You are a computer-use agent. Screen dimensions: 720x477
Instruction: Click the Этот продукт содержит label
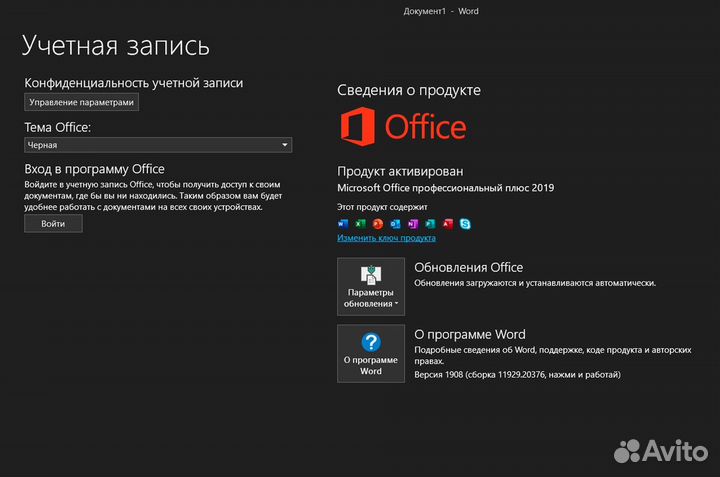coord(382,207)
